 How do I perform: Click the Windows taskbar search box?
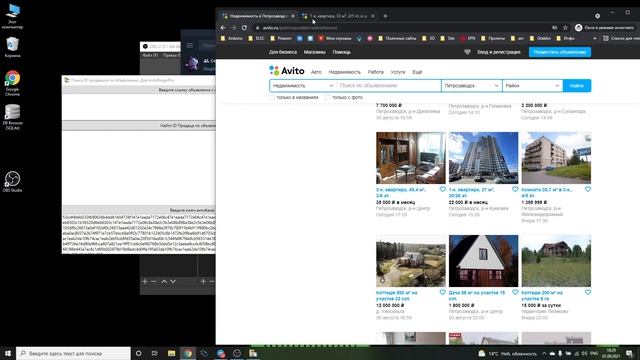[x=73, y=353]
